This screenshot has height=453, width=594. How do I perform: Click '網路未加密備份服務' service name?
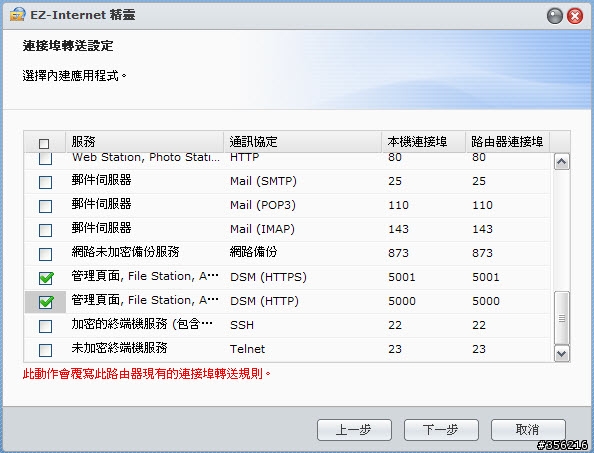pyautogui.click(x=125, y=252)
